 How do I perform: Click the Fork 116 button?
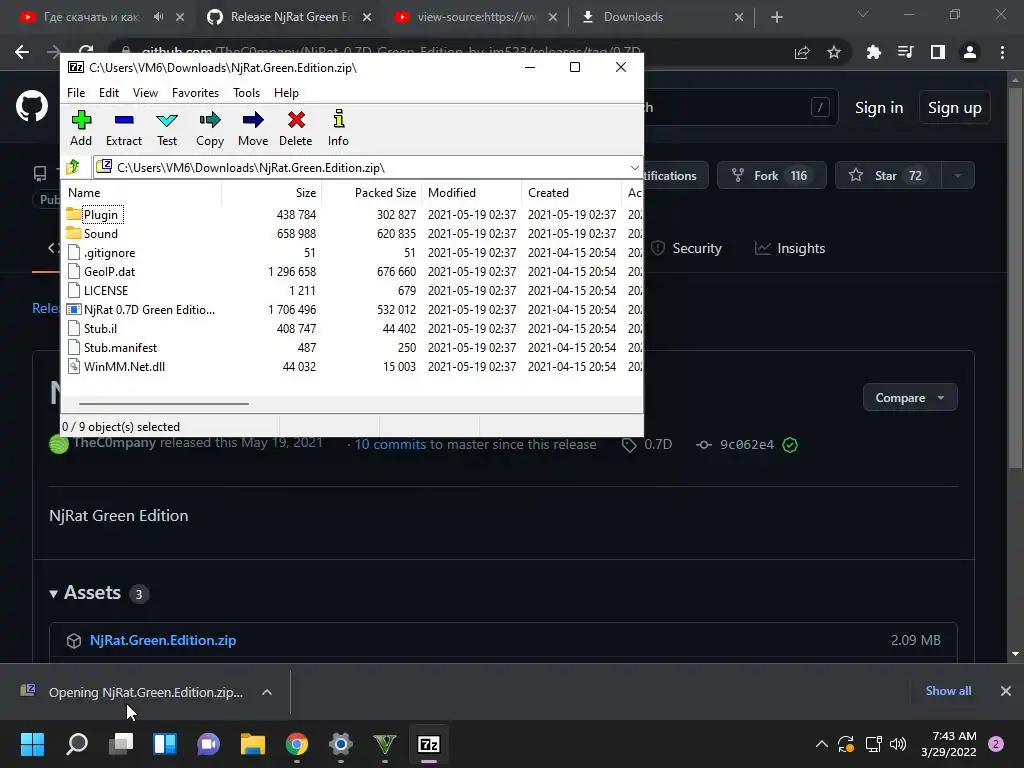(x=771, y=175)
